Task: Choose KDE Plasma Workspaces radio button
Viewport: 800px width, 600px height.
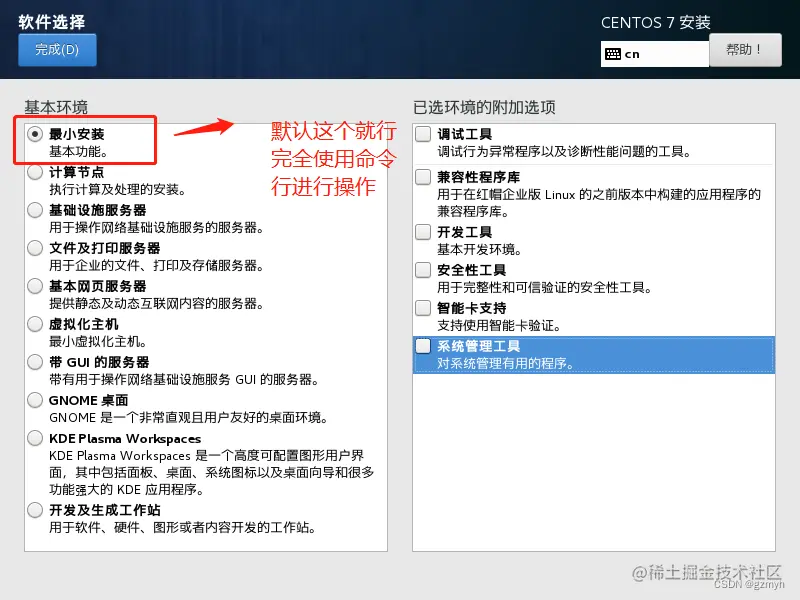Action: pyautogui.click(x=35, y=438)
